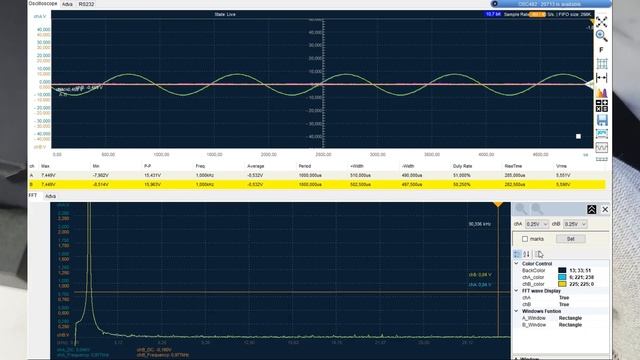Select the FFT tab

(33, 196)
